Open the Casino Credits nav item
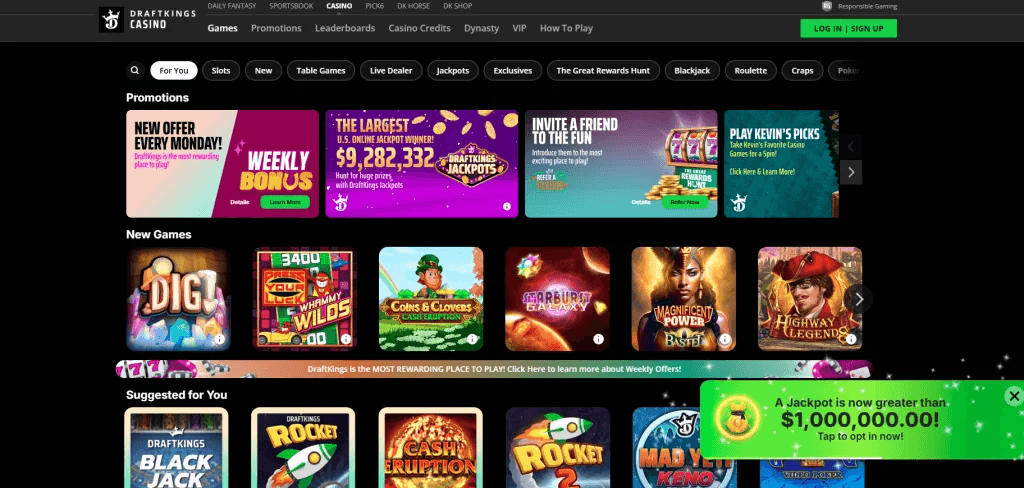1024x488 pixels. pyautogui.click(x=419, y=28)
